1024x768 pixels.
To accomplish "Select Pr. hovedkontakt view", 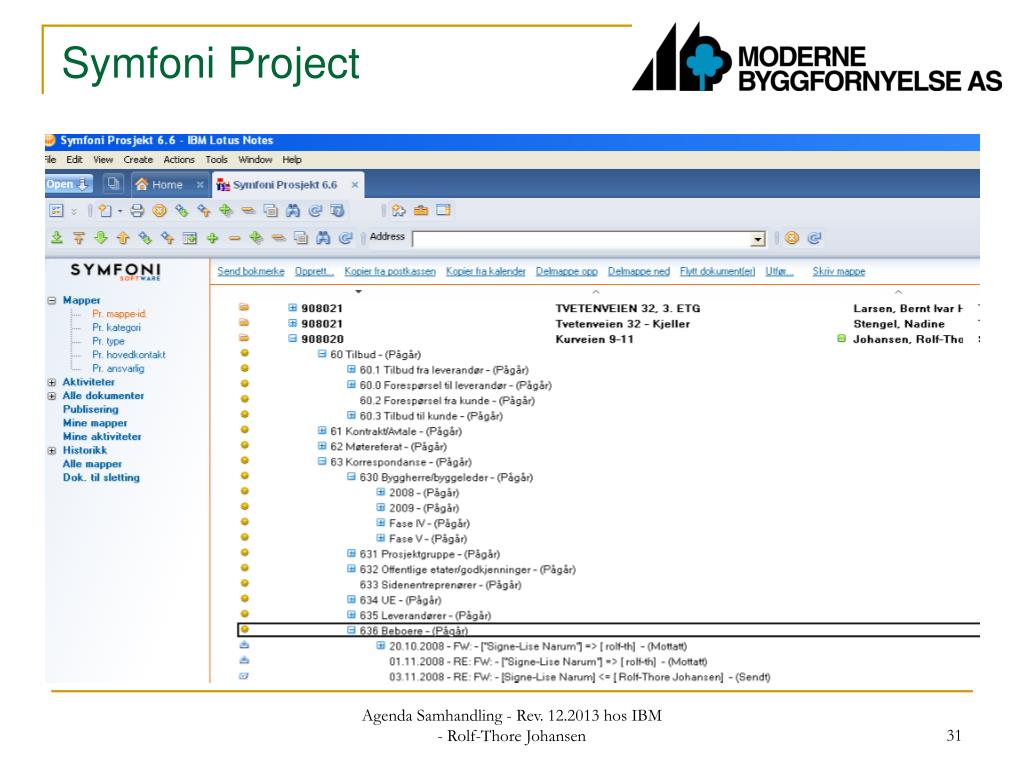I will (x=129, y=355).
